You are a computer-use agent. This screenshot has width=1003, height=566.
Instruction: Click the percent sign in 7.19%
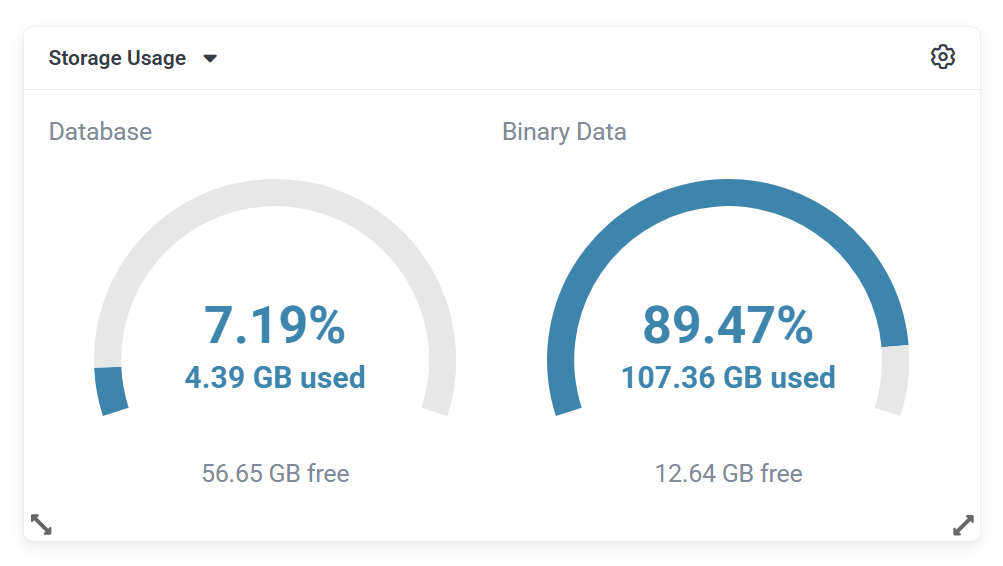(x=325, y=325)
